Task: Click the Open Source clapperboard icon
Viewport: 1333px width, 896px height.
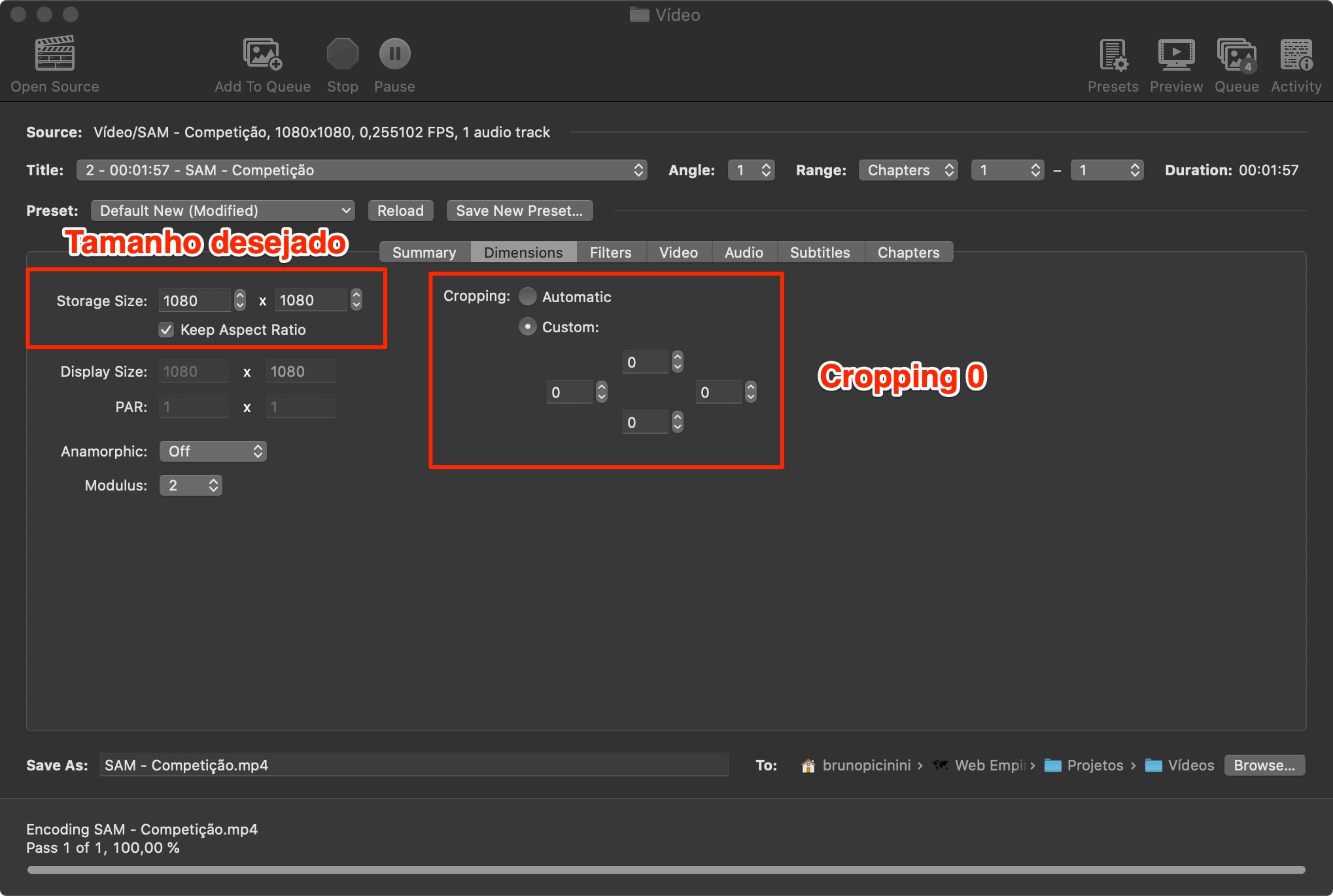Action: (55, 54)
